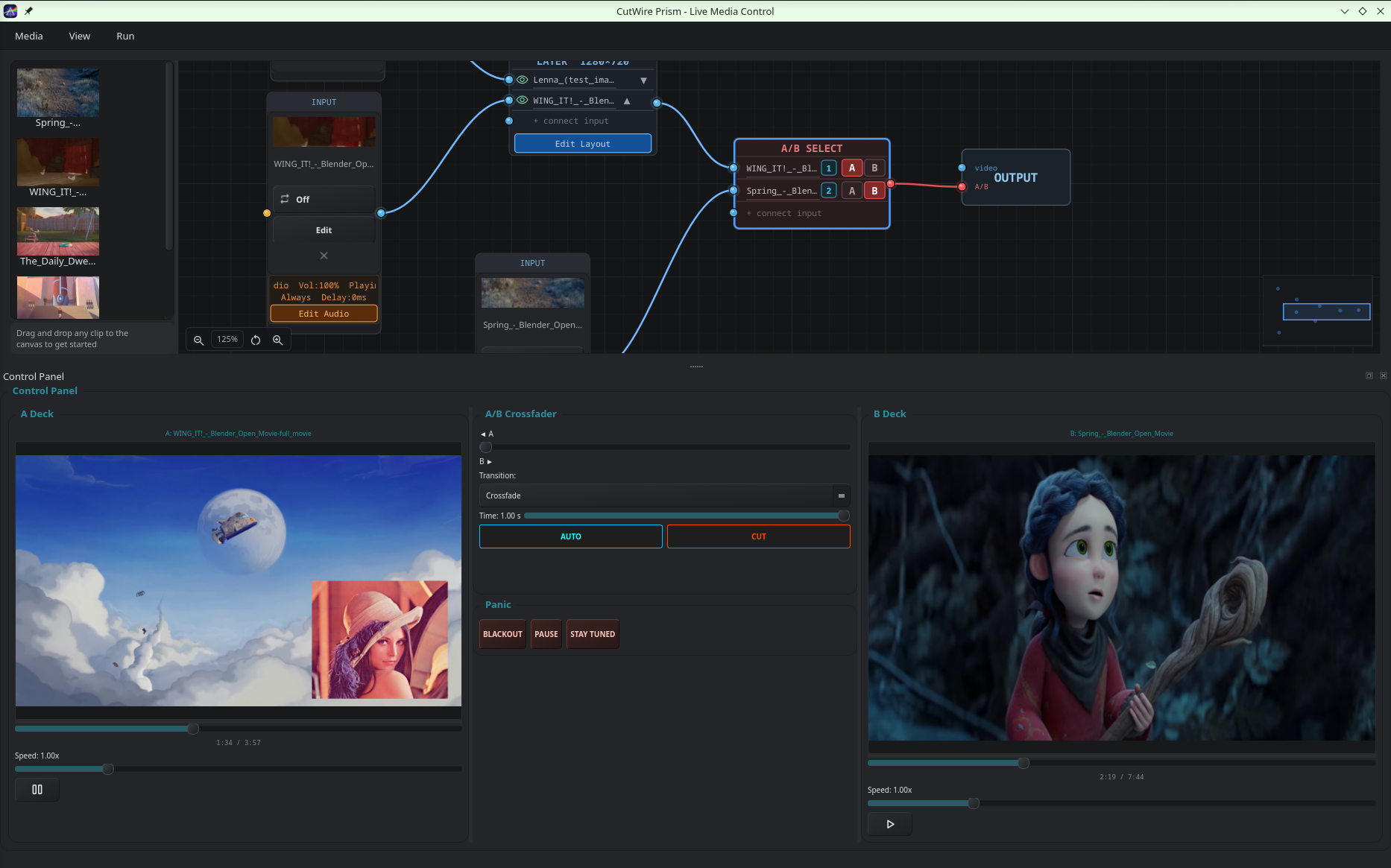Toggle visibility eye of Lenna layer

point(523,80)
